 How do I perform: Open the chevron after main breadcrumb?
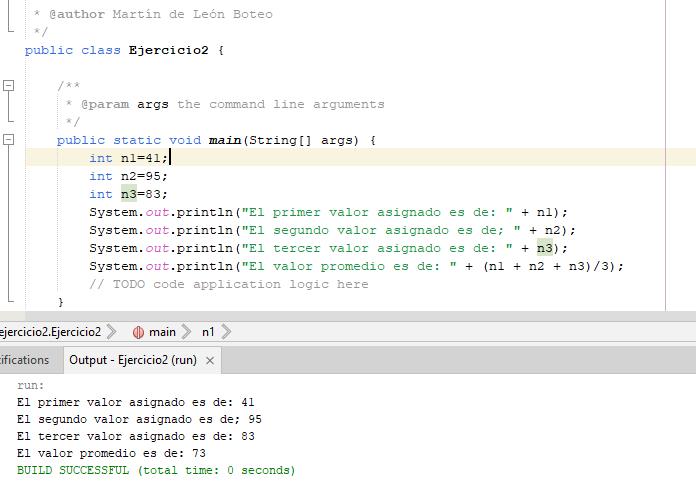186,332
